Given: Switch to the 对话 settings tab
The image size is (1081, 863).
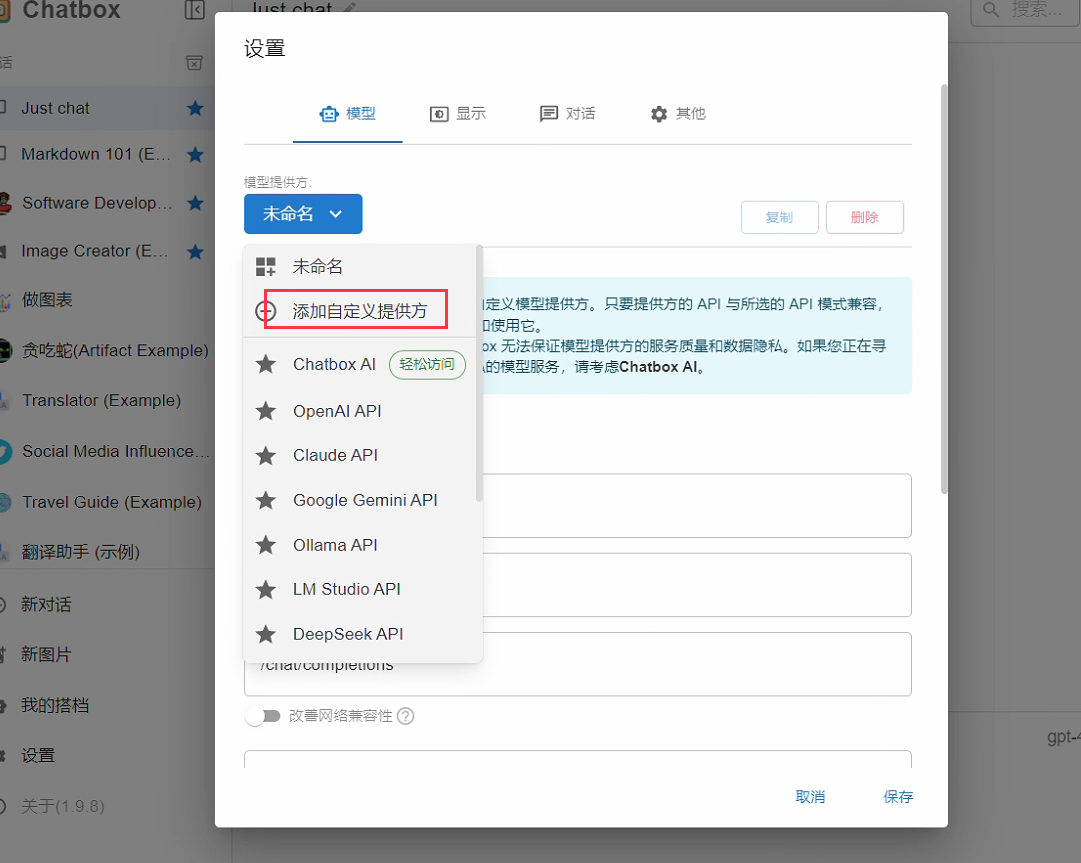Looking at the screenshot, I should coord(567,114).
